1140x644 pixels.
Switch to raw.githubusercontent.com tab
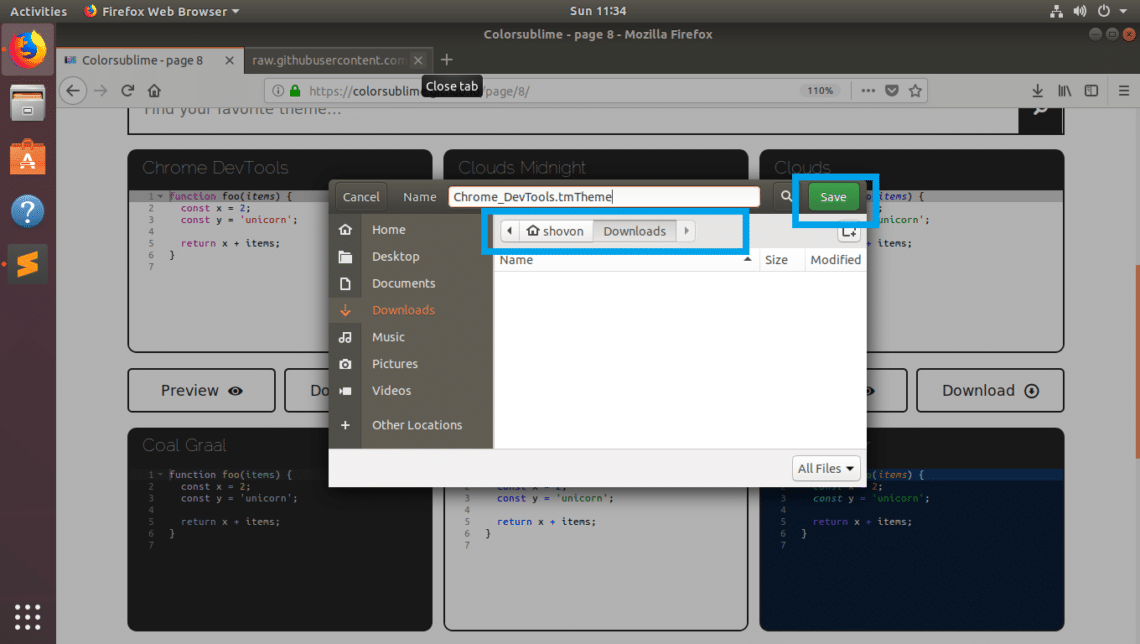click(x=329, y=60)
